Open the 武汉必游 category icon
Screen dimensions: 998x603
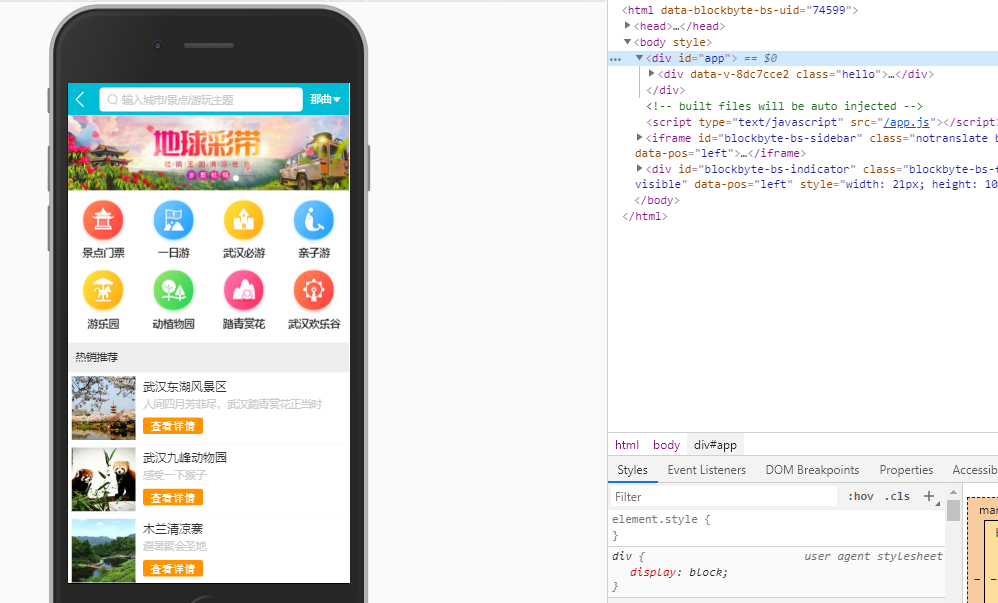(x=244, y=220)
